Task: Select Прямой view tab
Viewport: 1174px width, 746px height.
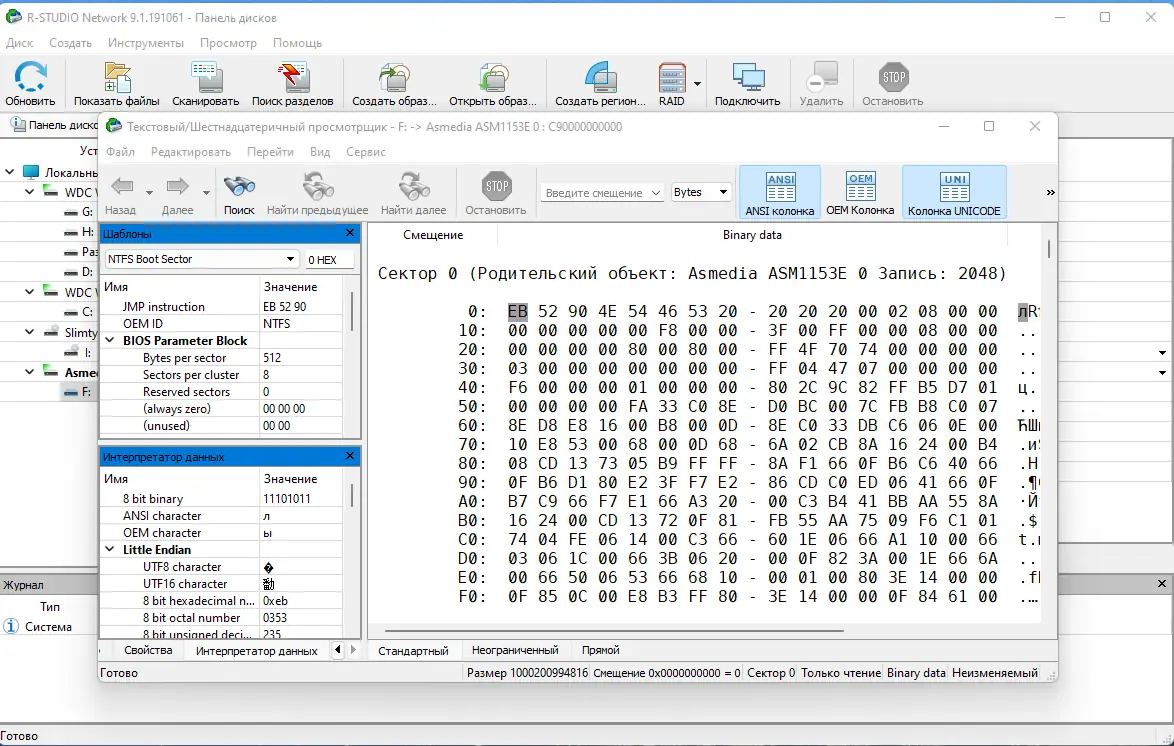Action: (600, 650)
